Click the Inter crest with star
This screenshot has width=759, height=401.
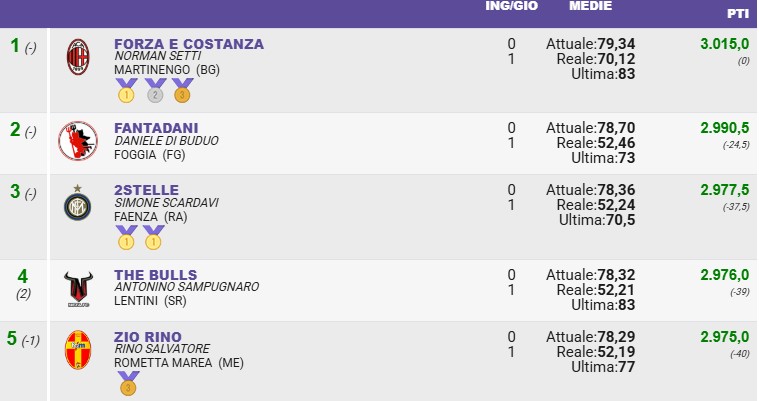[77, 202]
